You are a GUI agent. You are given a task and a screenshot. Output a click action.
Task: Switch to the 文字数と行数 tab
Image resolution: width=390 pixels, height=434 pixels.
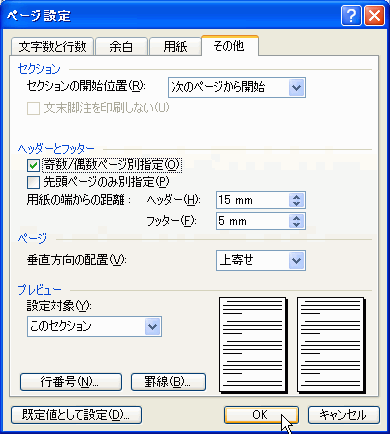pos(53,46)
